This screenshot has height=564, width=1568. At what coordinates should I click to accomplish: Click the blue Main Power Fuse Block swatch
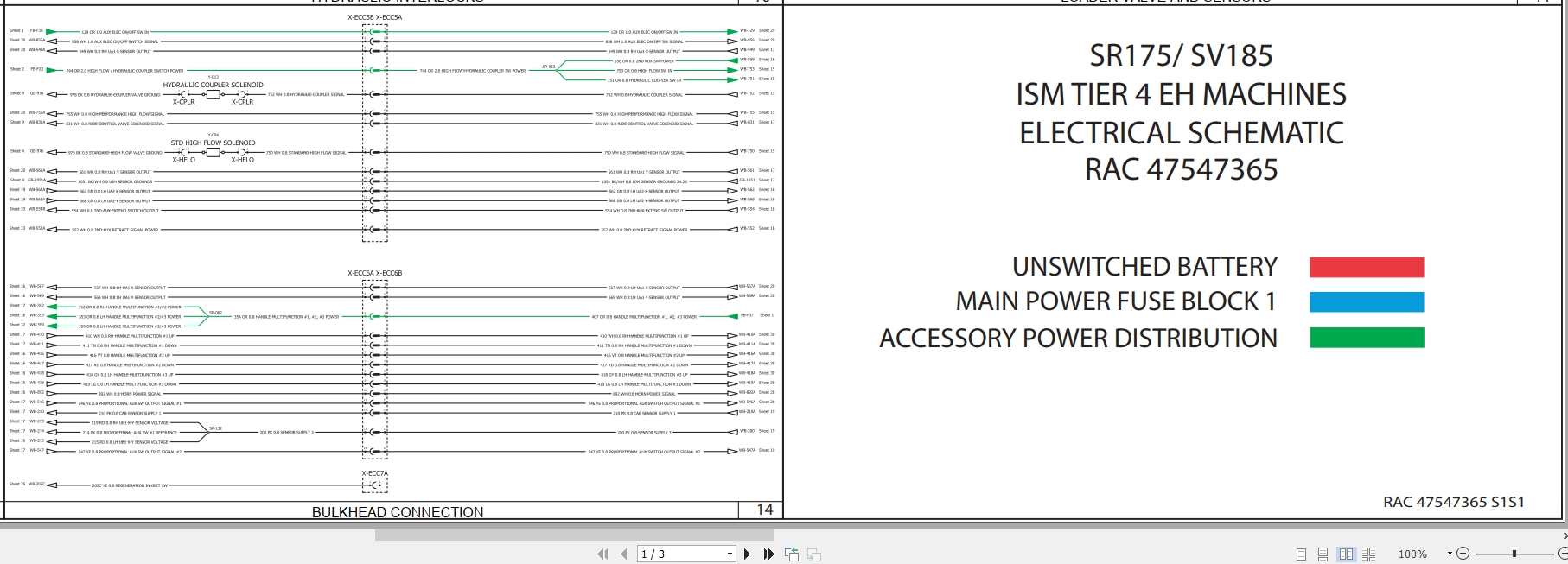1366,302
